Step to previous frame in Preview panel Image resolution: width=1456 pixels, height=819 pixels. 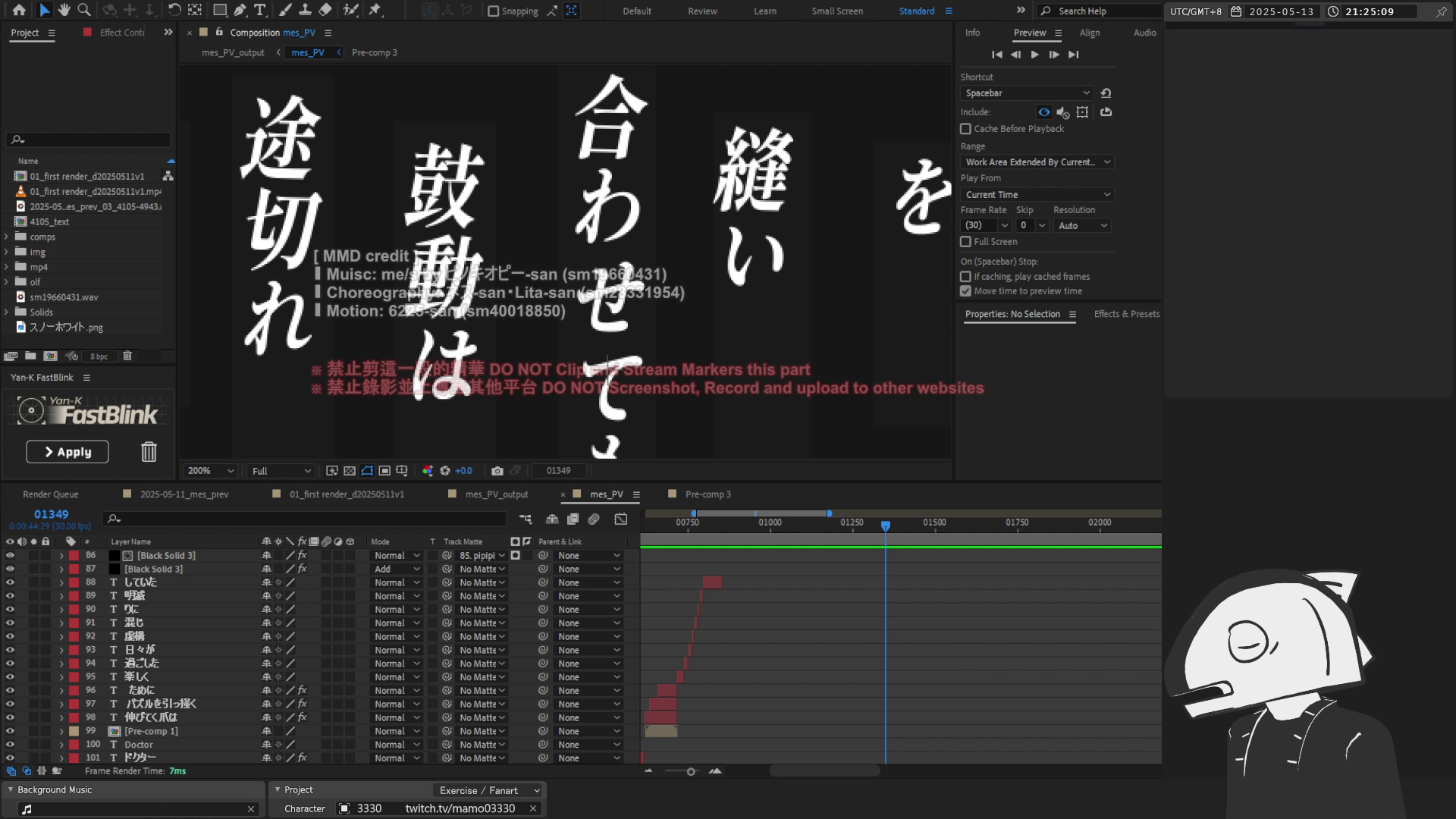1015,55
